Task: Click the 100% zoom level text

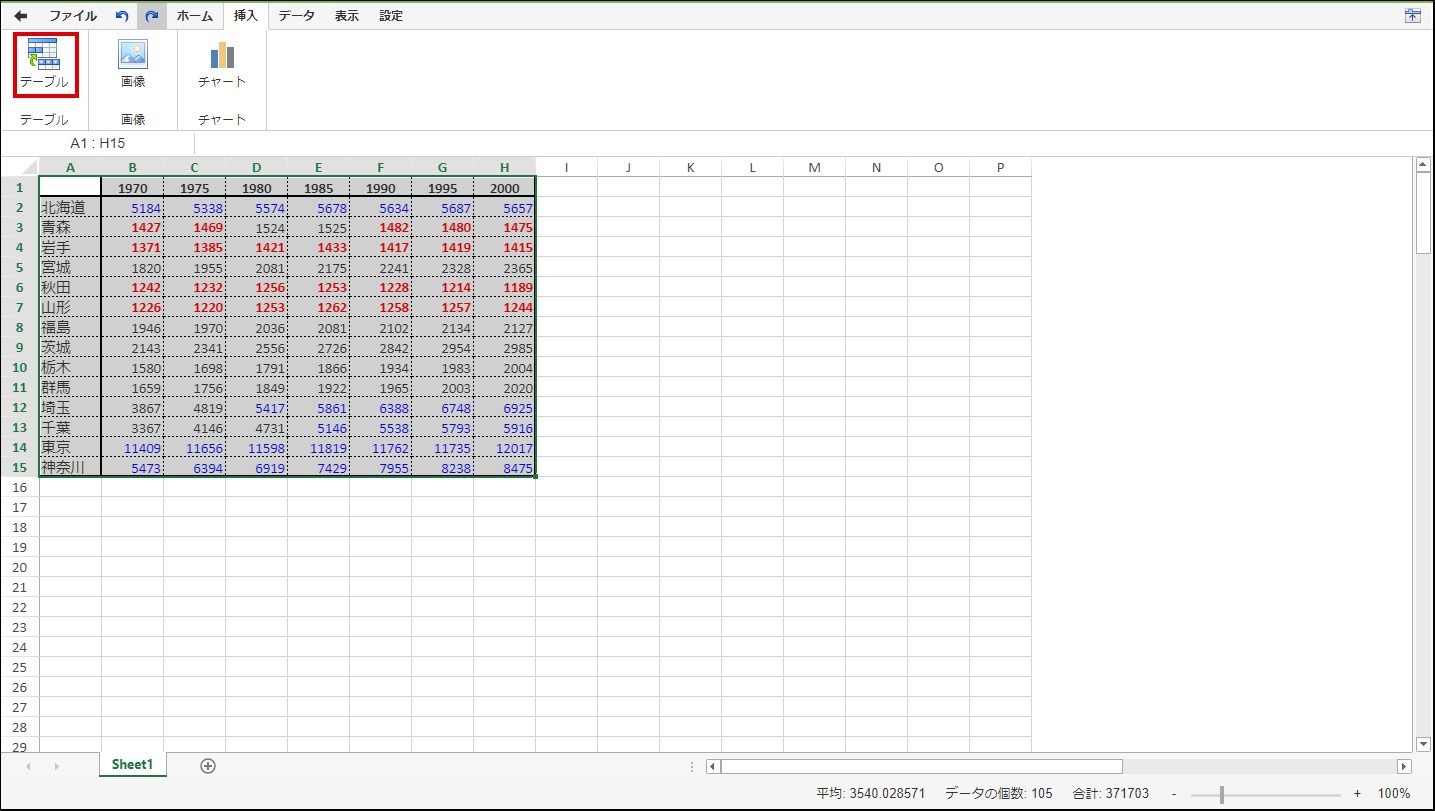Action: 1394,794
